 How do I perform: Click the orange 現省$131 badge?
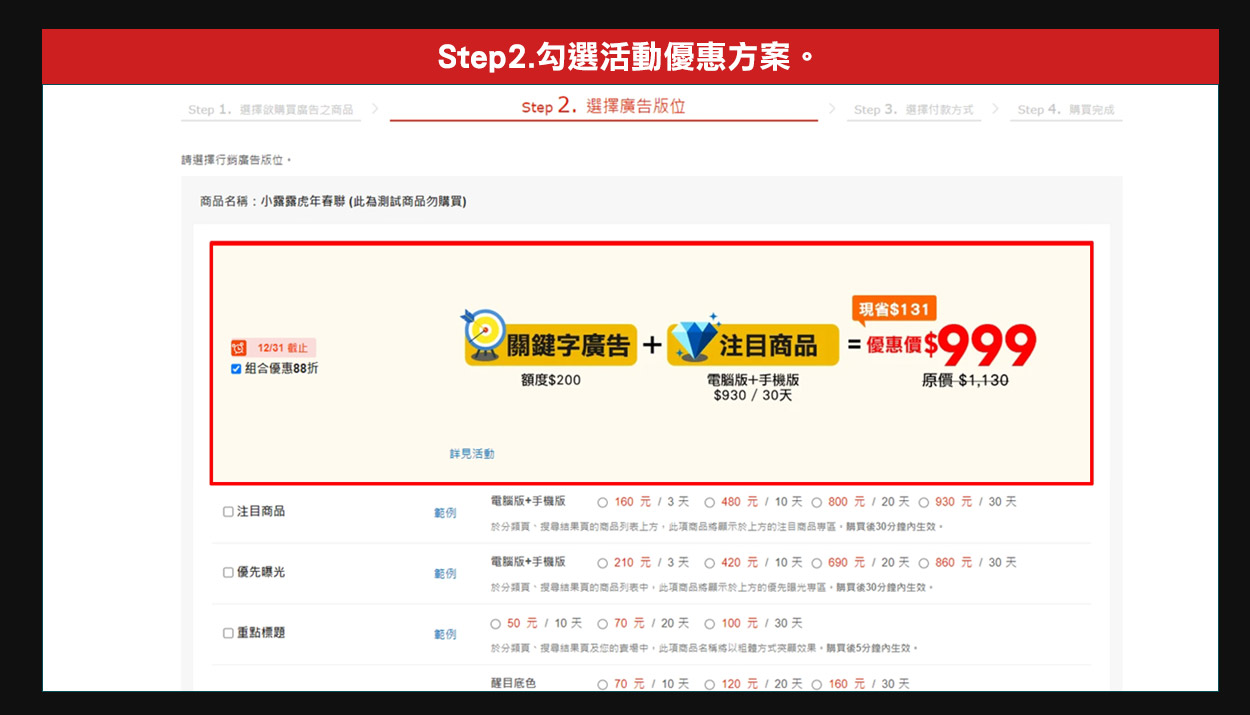pyautogui.click(x=893, y=309)
